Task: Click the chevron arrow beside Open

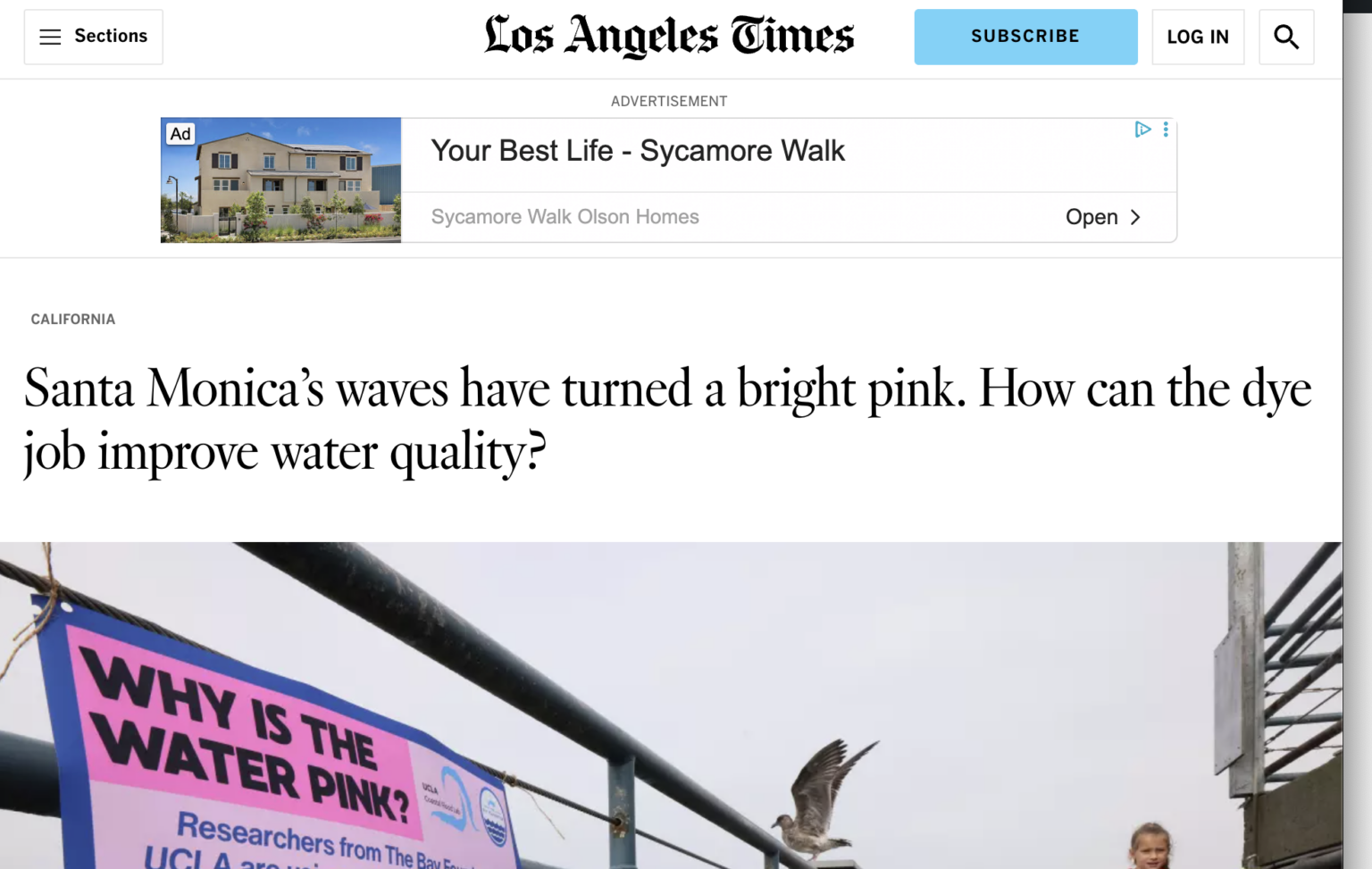Action: [x=1135, y=217]
